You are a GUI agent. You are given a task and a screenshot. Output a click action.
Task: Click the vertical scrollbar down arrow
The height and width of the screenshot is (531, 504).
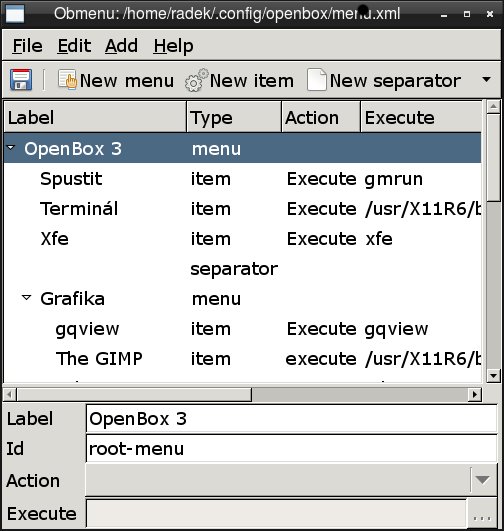tap(494, 375)
